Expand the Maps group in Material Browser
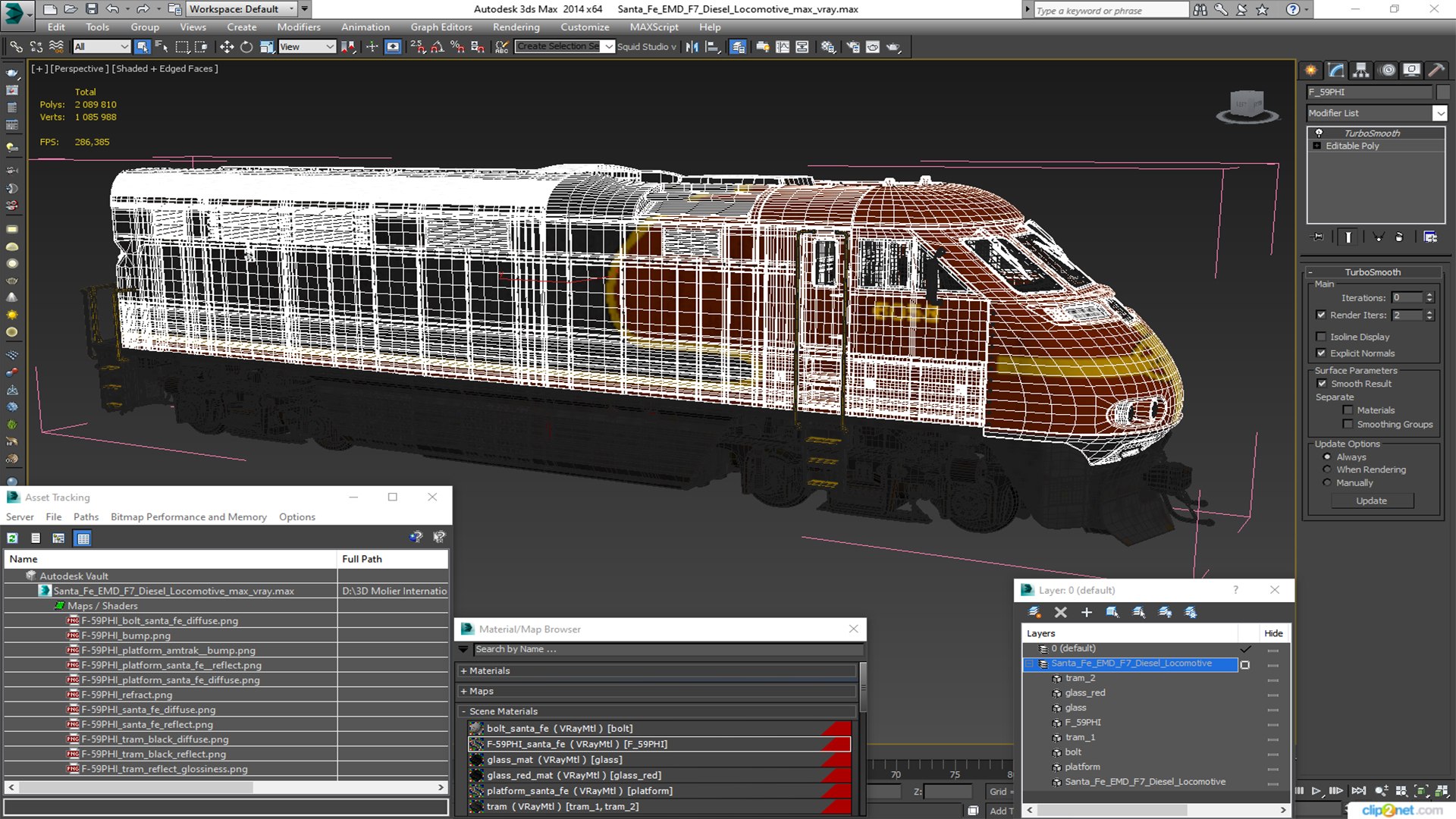 tap(657, 692)
